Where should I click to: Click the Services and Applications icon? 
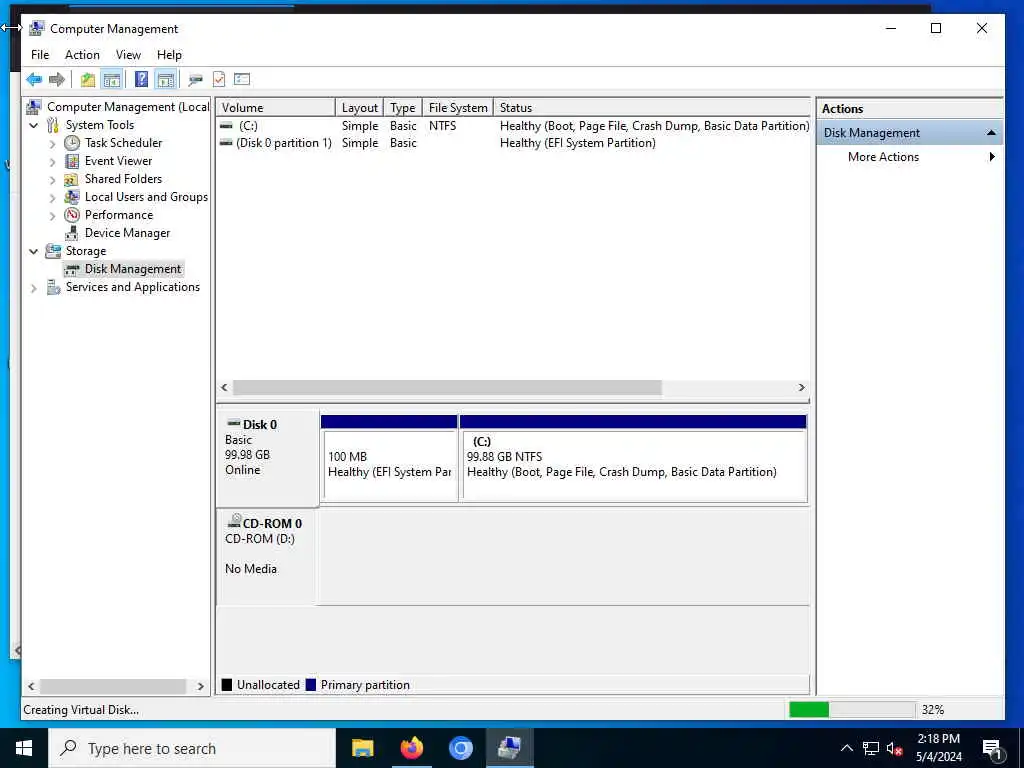coord(53,287)
